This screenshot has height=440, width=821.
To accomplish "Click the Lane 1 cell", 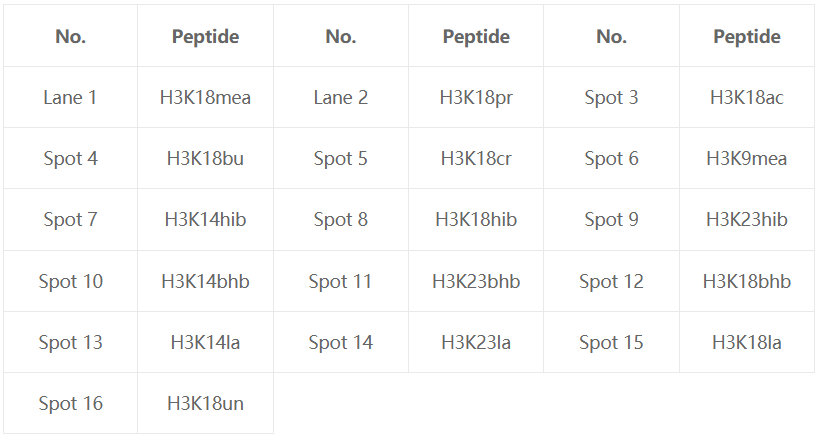I will [70, 97].
